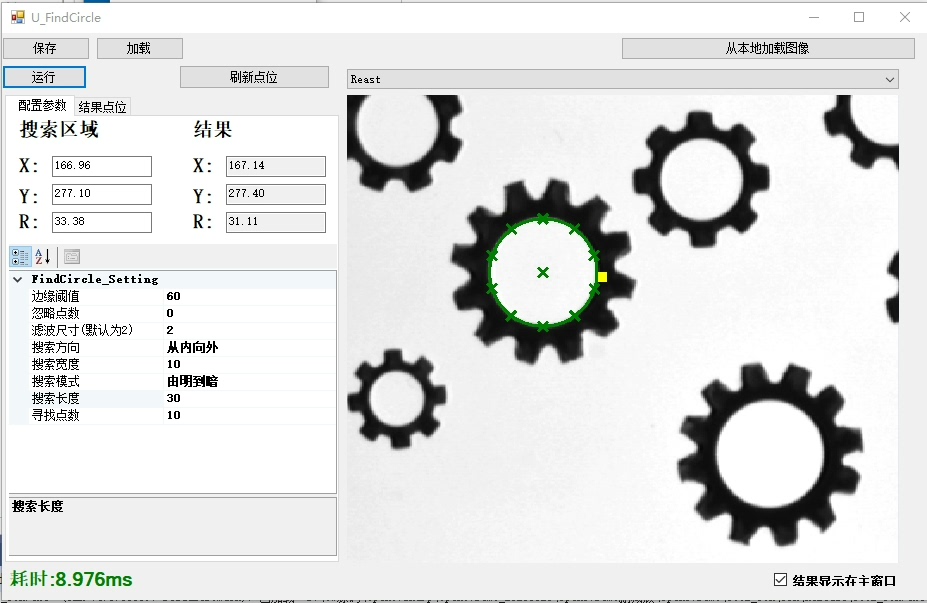Click the Property Pages icon in property grid
927x603 pixels.
coord(72,257)
